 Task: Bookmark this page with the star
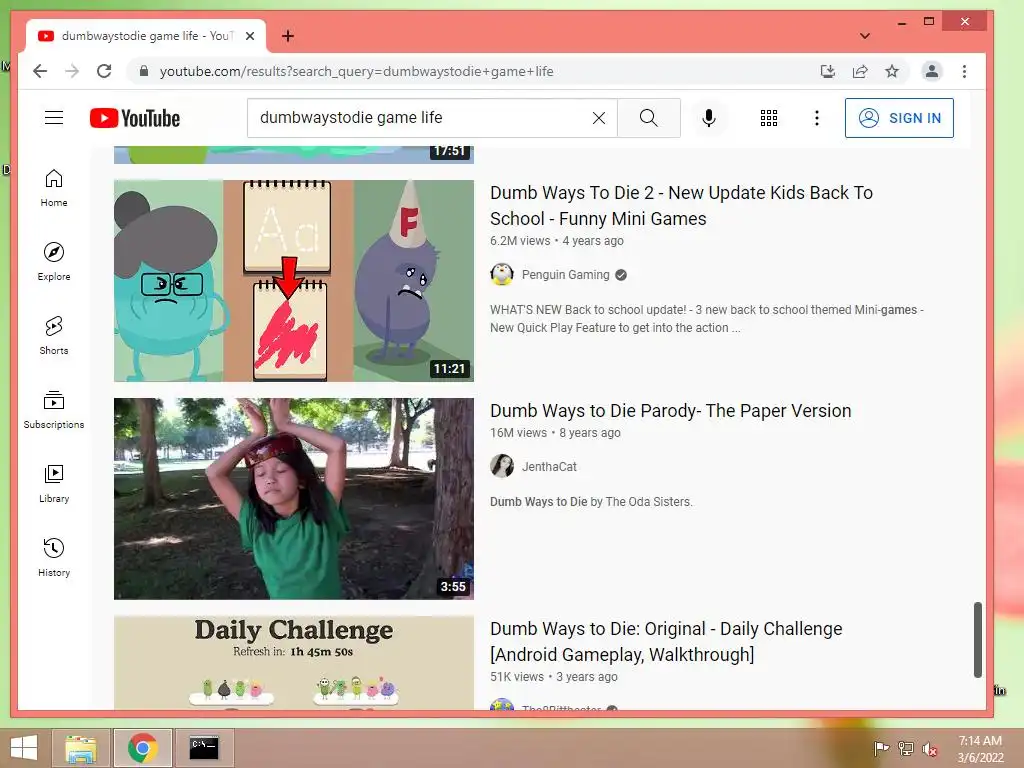[x=892, y=71]
